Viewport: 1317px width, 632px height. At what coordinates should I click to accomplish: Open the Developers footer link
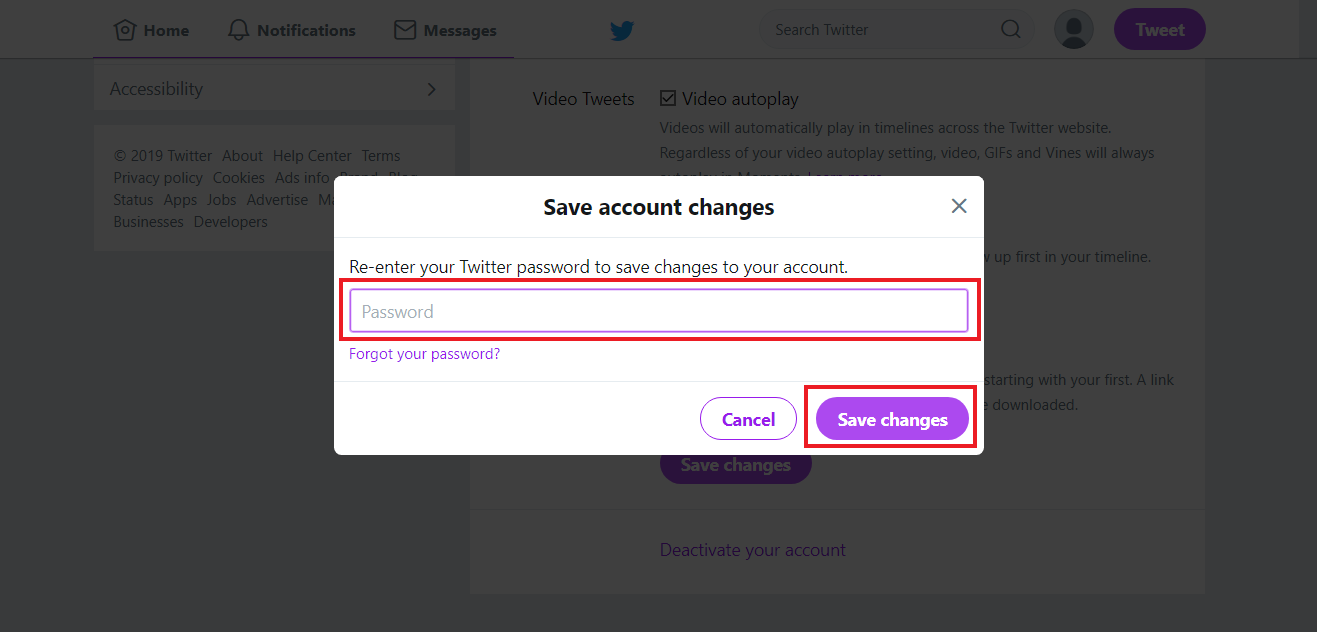coord(231,222)
